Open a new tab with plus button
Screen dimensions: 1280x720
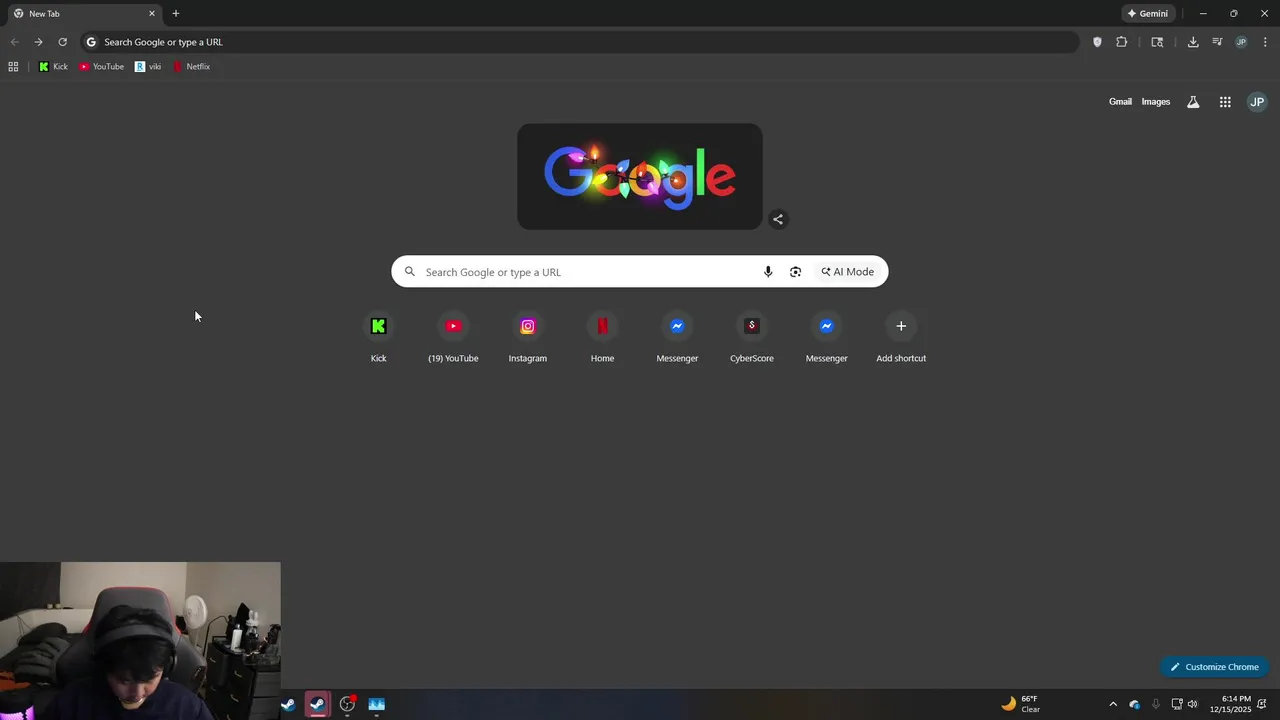click(x=176, y=14)
